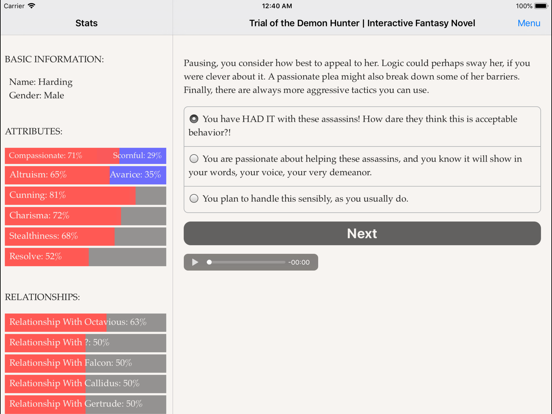Click the Wi-Fi status icon
The image size is (552, 414).
tap(32, 6)
